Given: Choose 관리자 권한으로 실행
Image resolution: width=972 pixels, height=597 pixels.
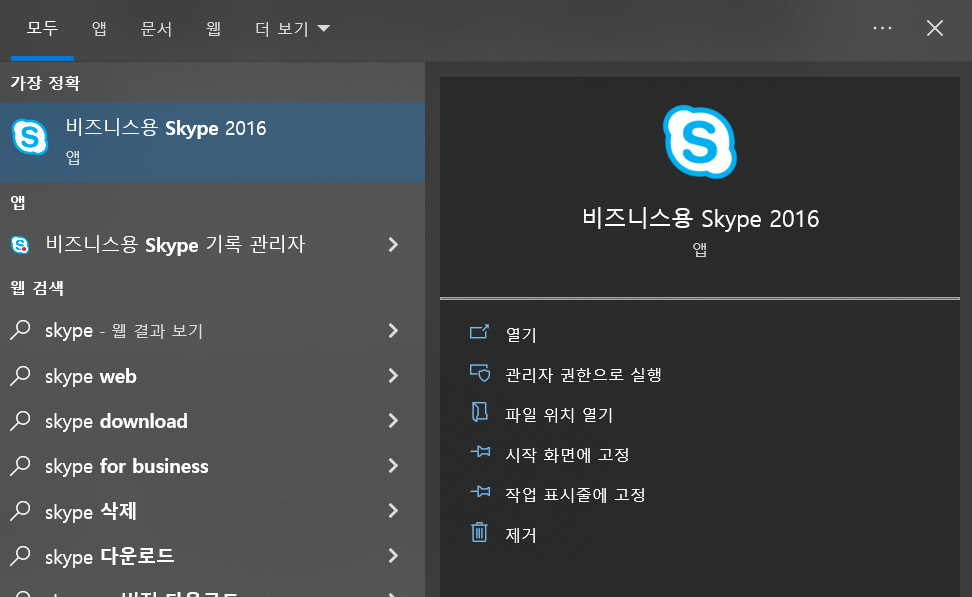Looking at the screenshot, I should tap(583, 374).
